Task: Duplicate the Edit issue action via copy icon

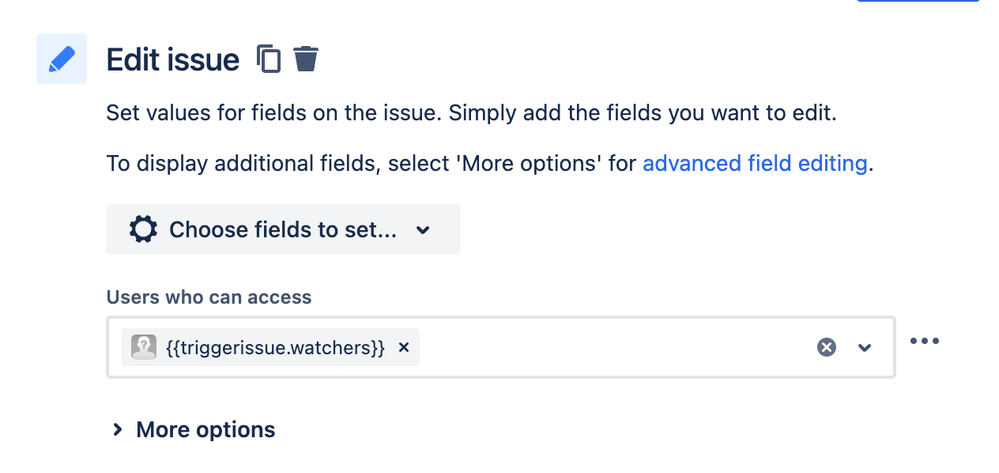Action: point(268,59)
